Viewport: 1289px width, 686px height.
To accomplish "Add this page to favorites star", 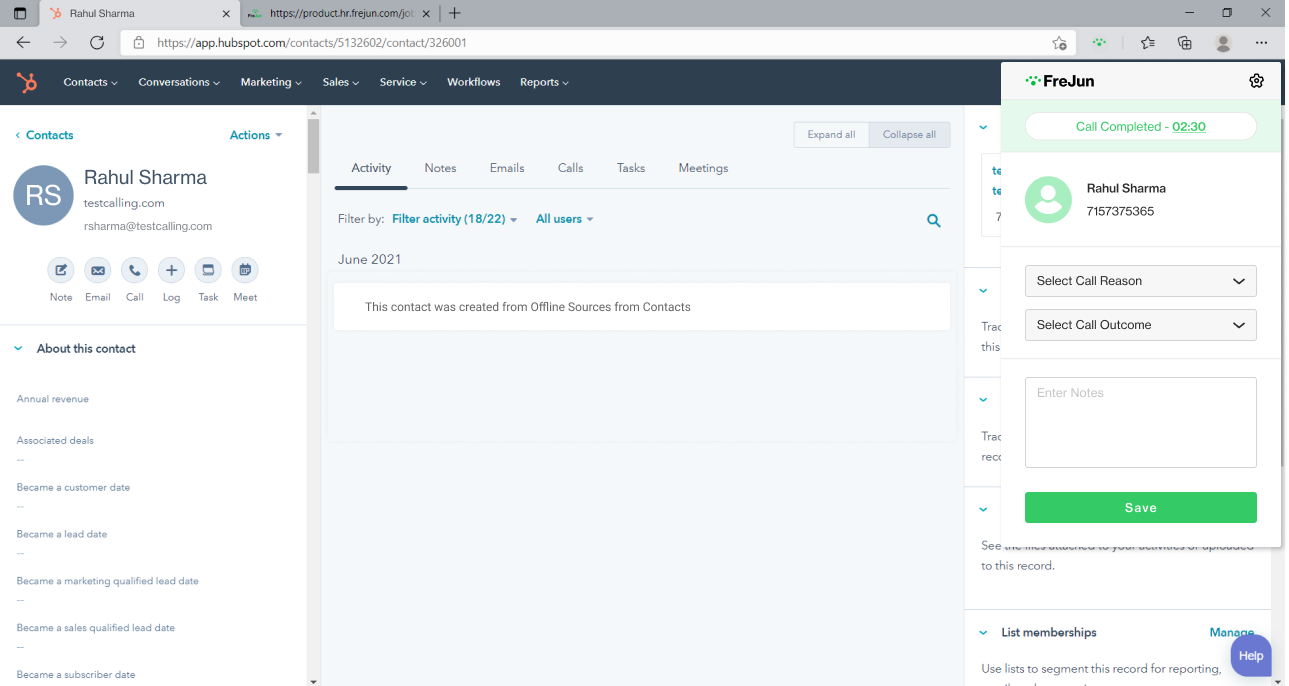I will click(x=1059, y=43).
